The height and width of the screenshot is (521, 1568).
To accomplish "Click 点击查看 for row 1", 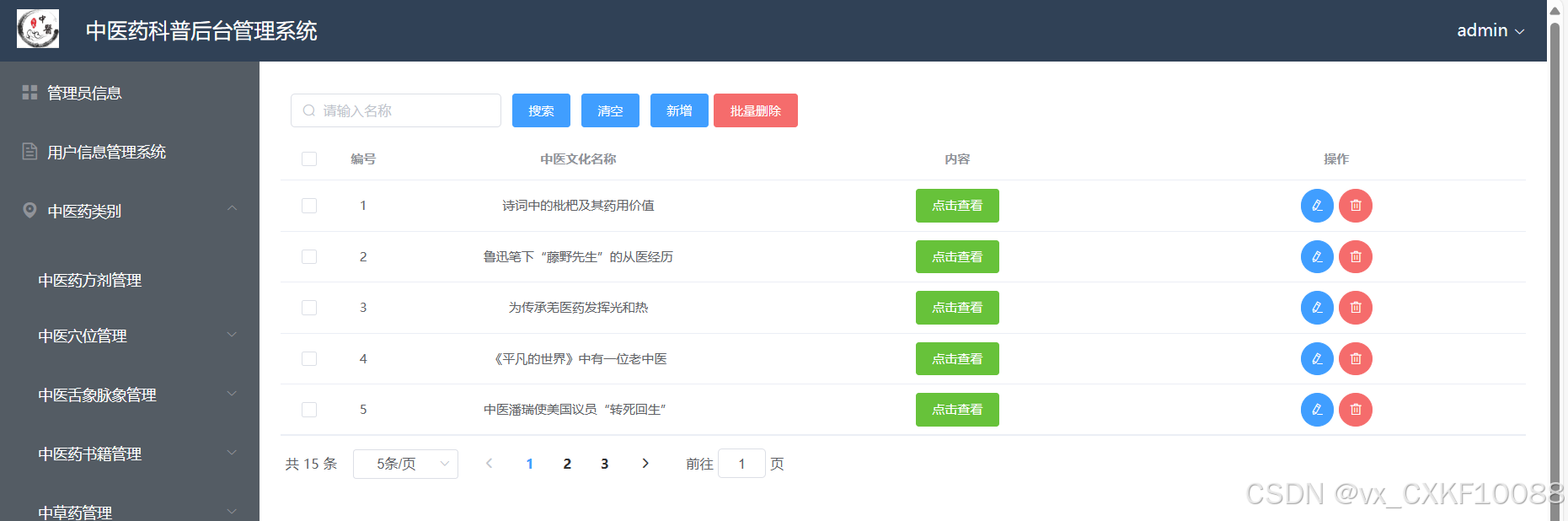I will pyautogui.click(x=957, y=206).
